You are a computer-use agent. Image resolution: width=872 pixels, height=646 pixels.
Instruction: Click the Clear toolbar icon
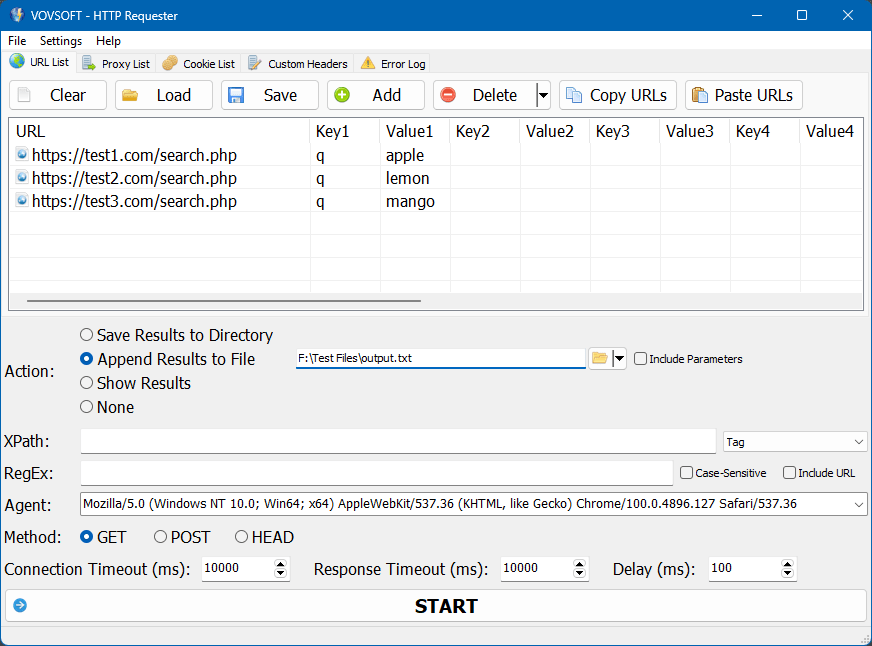(24, 95)
